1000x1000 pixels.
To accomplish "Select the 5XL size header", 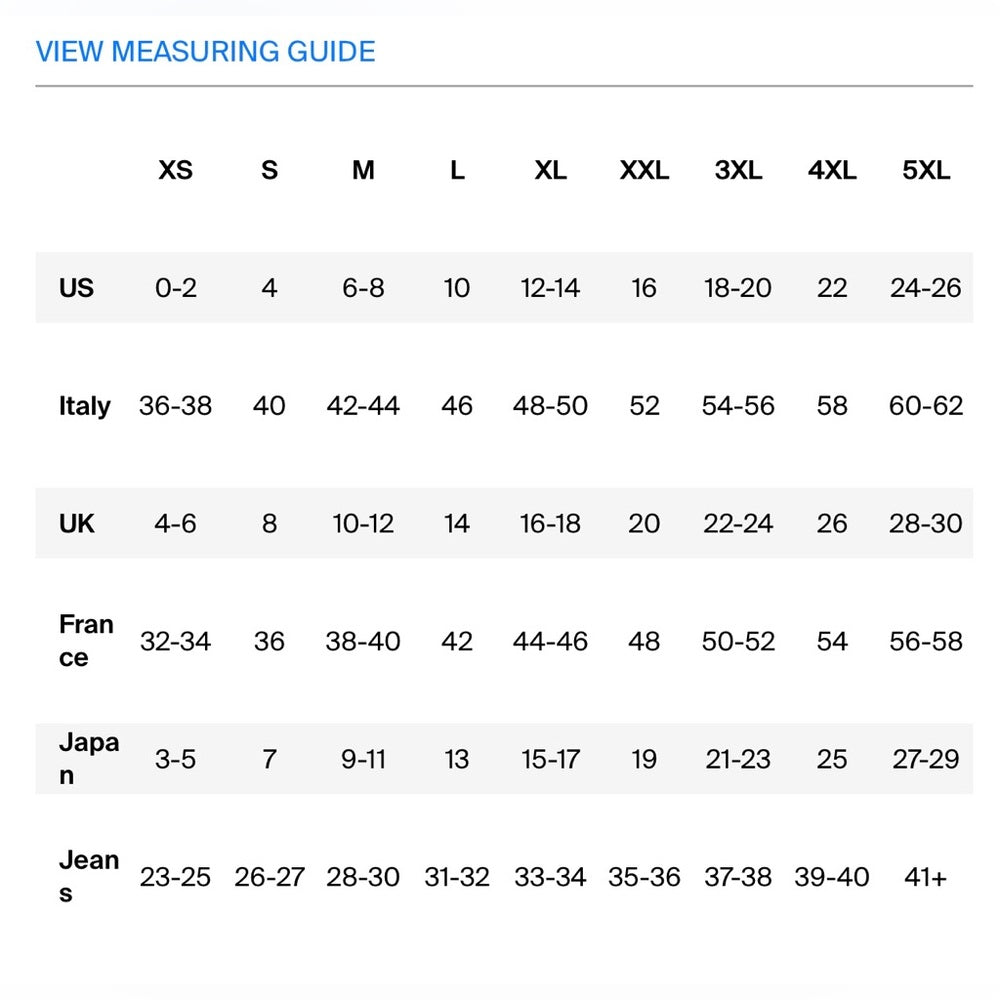I will click(926, 171).
